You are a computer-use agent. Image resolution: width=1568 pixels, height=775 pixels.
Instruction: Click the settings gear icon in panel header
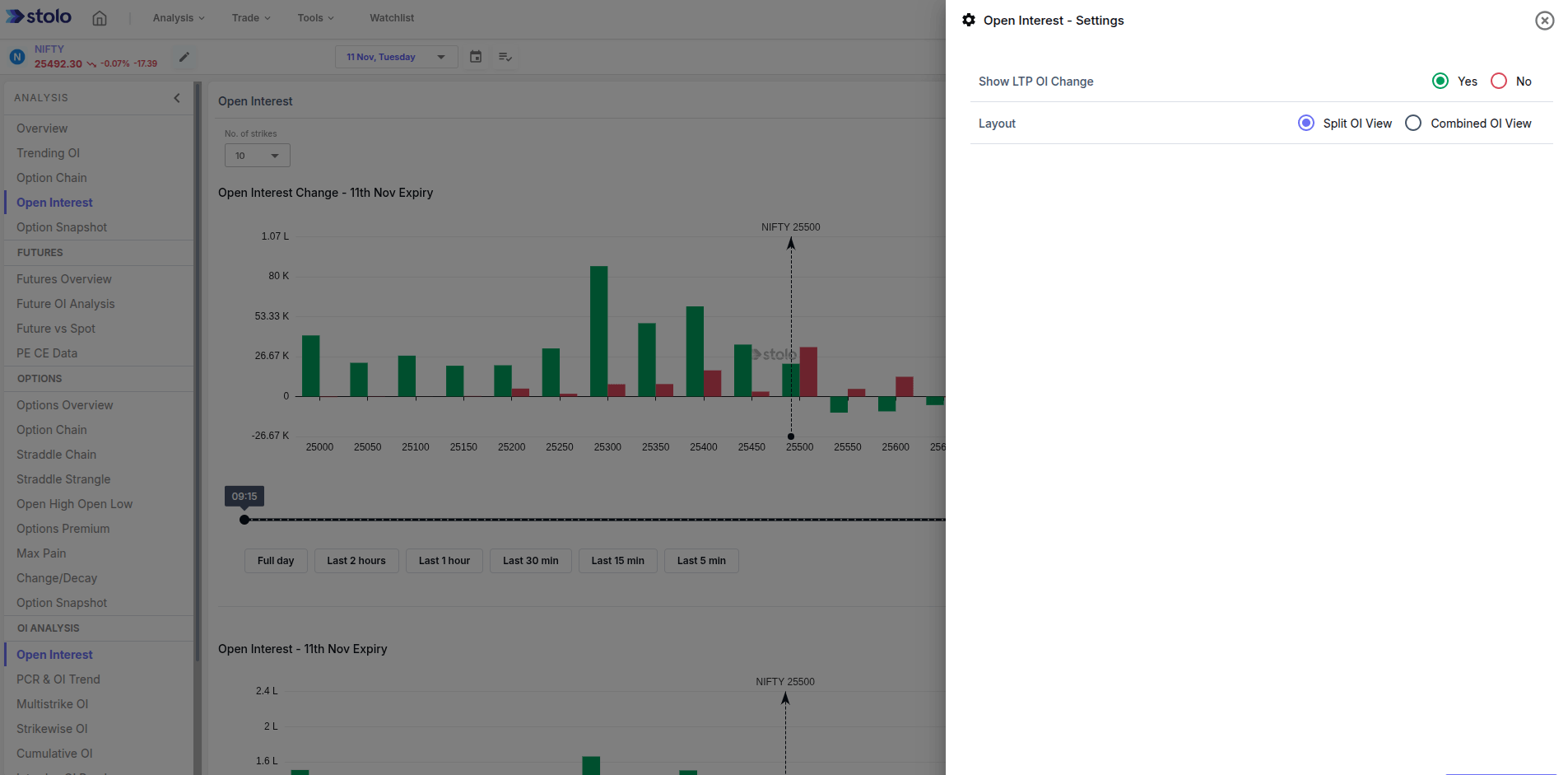[x=969, y=21]
